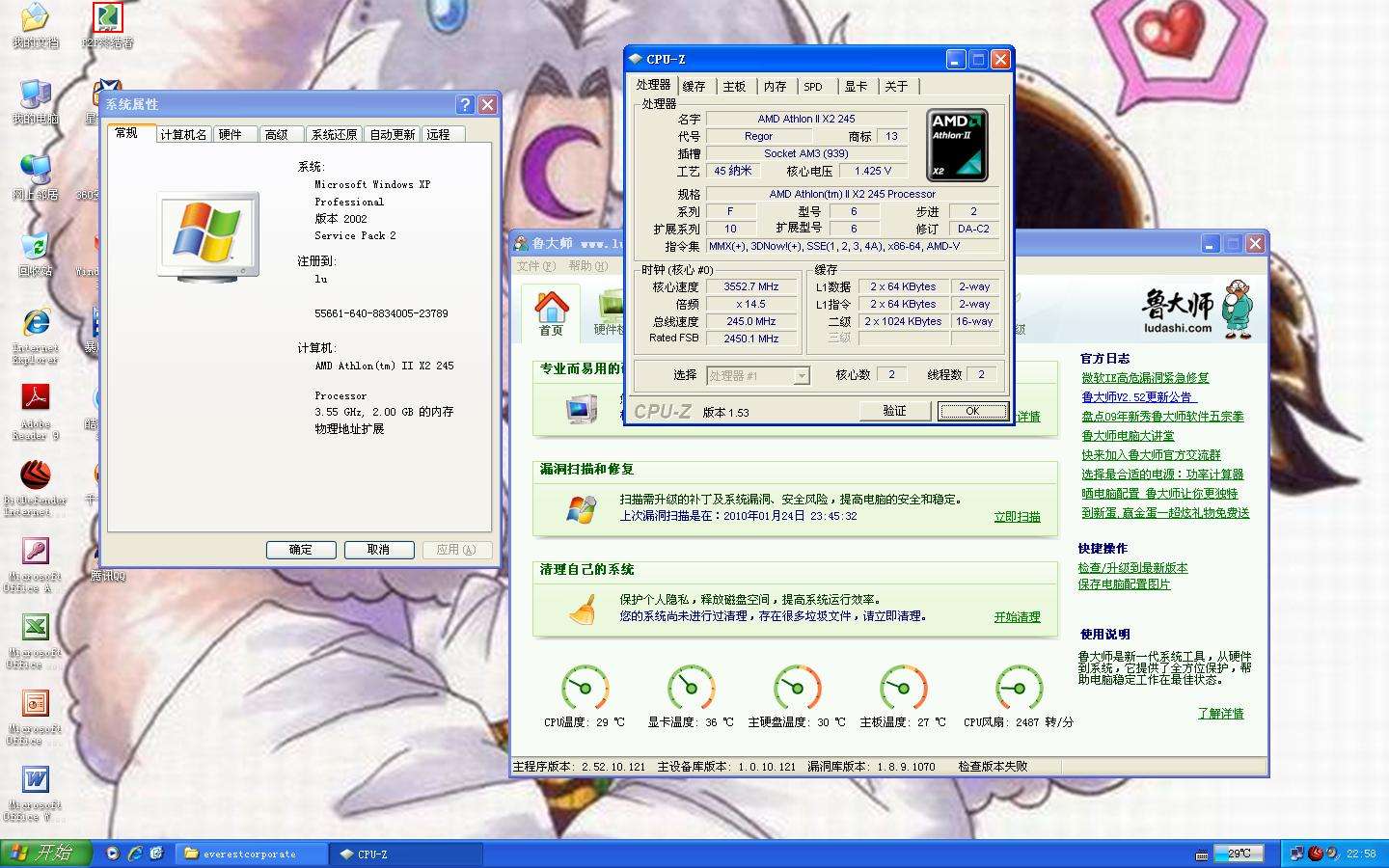Click the Internet Explorer quick launch icon
Viewport: 1389px width, 868px height.
tap(135, 854)
